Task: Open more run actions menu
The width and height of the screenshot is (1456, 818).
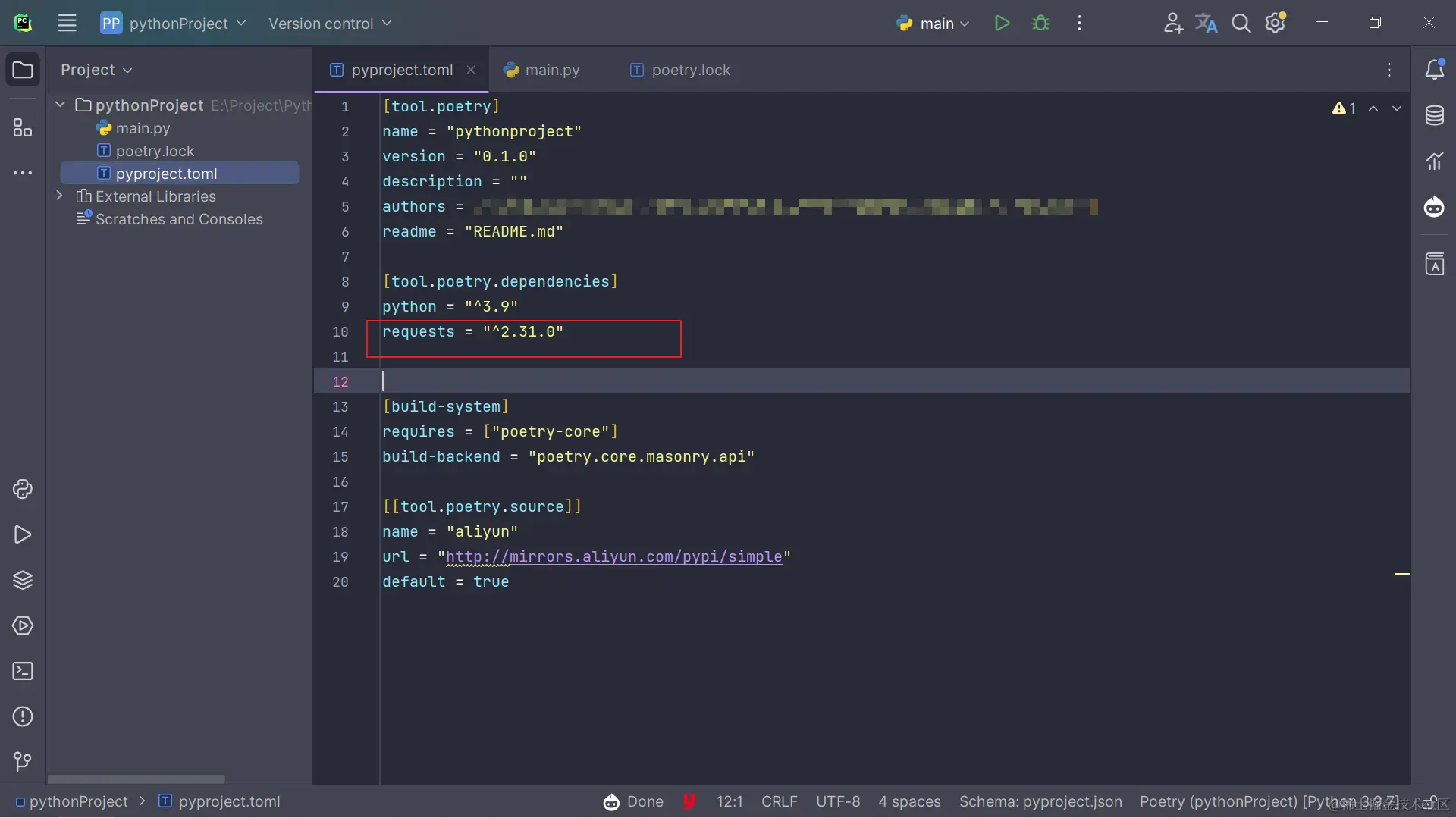Action: coord(1079,24)
